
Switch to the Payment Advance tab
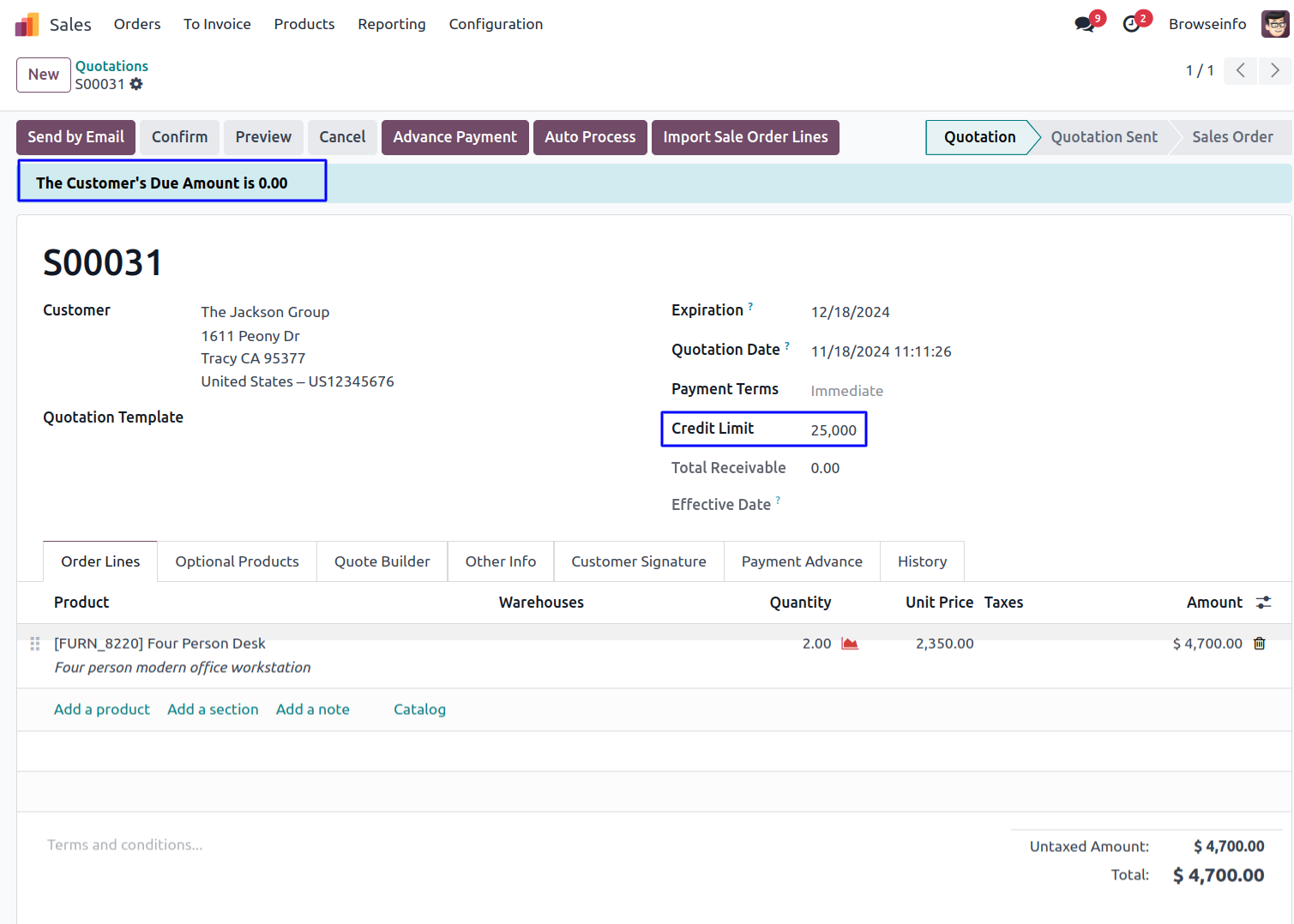802,561
